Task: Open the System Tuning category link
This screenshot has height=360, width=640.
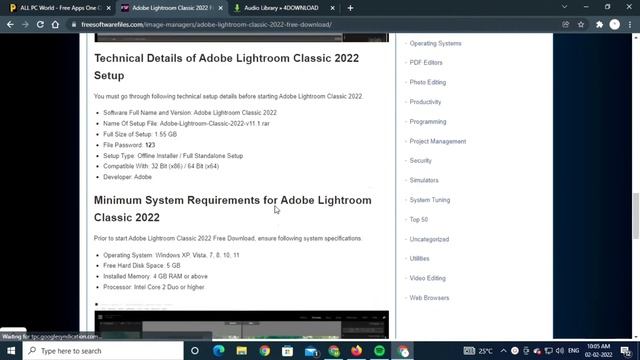Action: [x=429, y=200]
